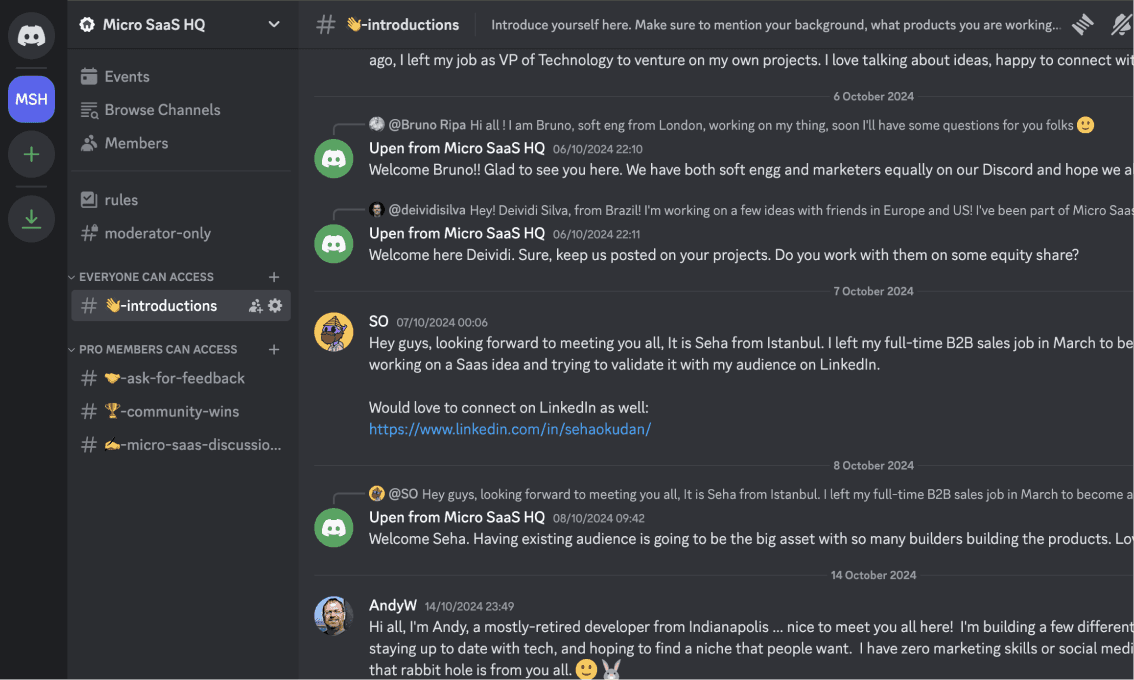1134x680 pixels.
Task: Select the MSH server icon
Action: tap(31, 99)
